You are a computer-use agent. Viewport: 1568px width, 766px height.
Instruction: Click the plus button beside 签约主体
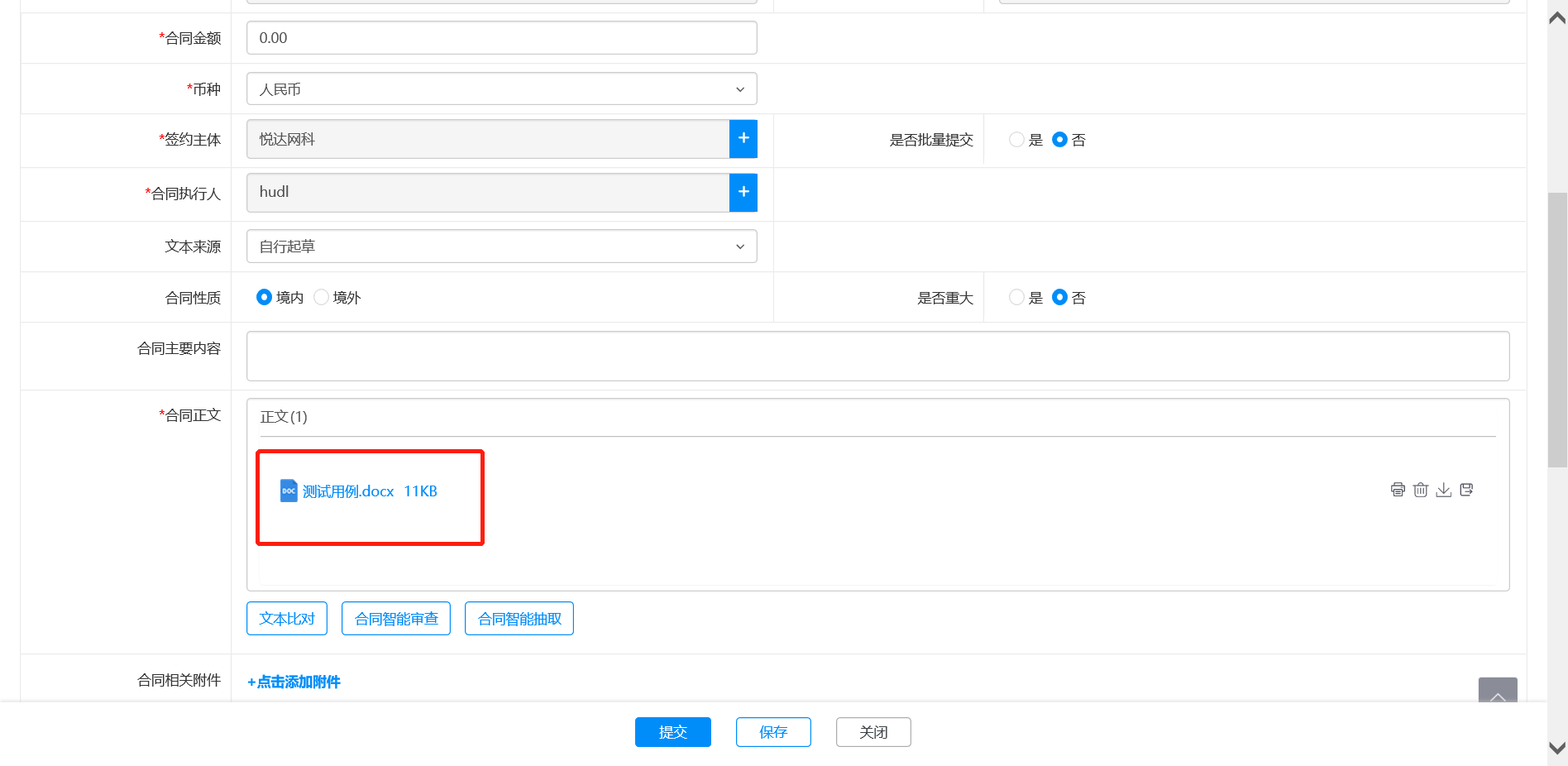(743, 139)
